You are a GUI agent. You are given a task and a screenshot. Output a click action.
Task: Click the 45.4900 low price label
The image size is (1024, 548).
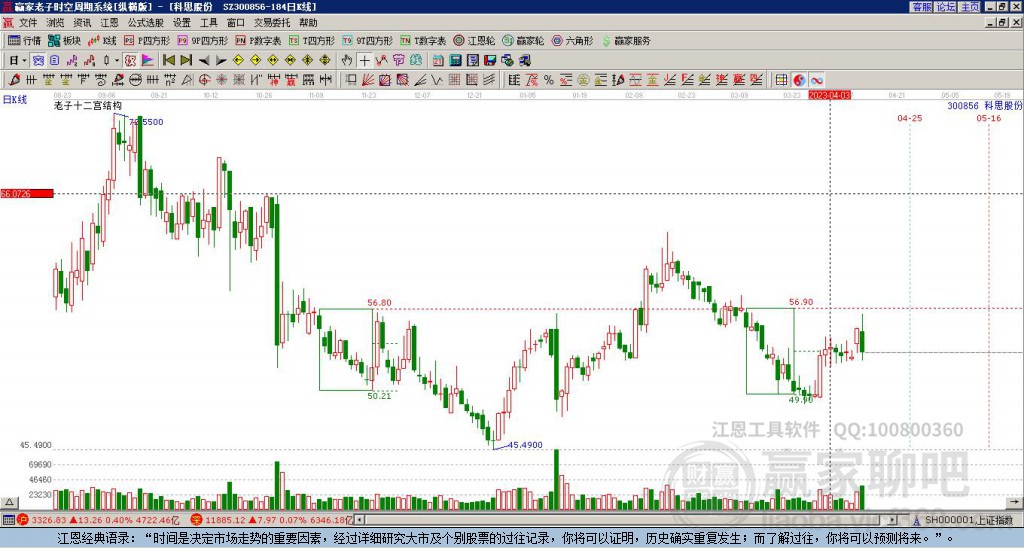point(525,445)
